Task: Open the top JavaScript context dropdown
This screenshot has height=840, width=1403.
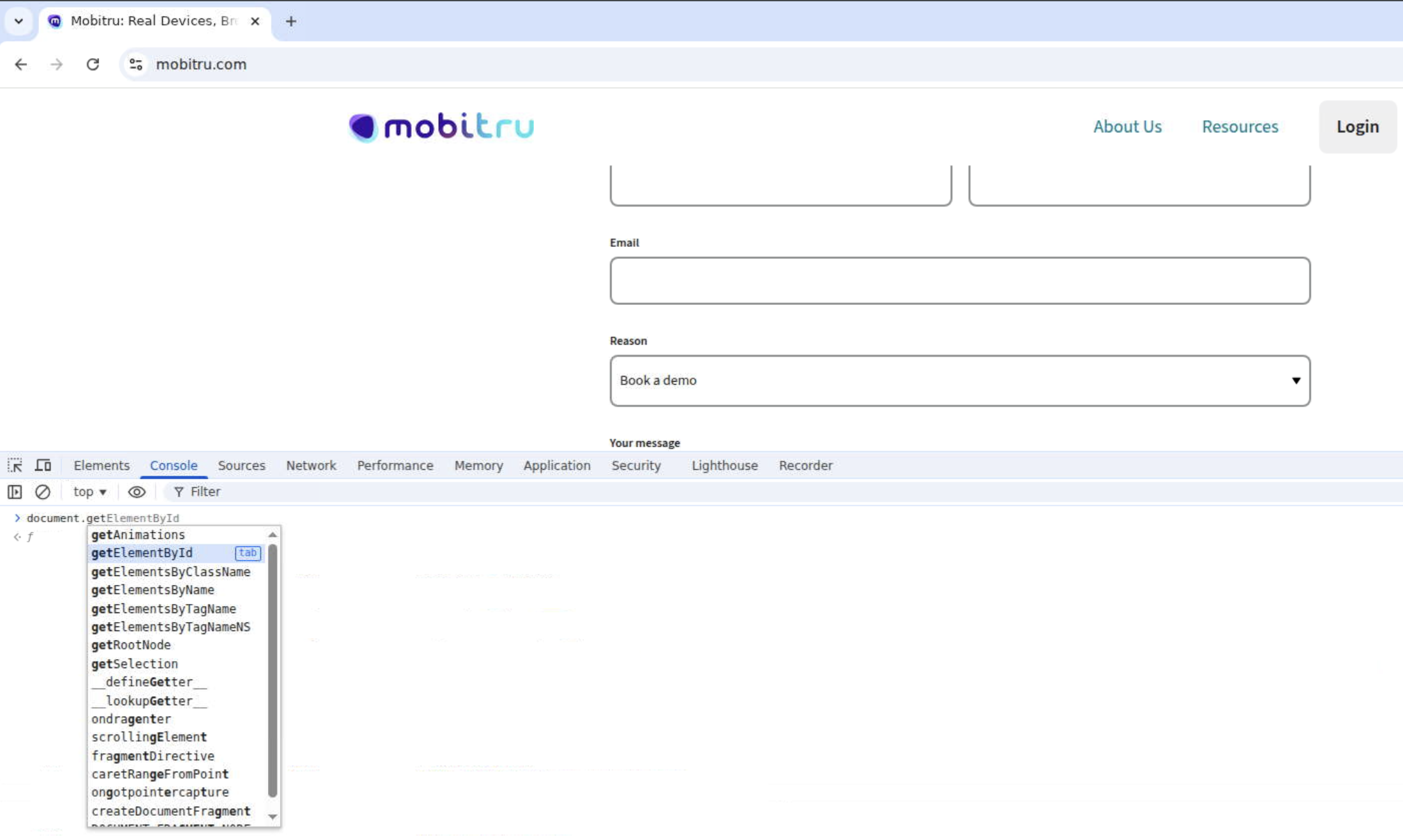Action: 90,492
